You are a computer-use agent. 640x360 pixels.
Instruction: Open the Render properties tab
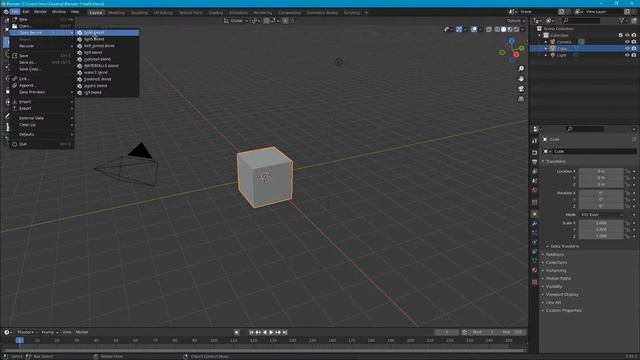tap(535, 152)
